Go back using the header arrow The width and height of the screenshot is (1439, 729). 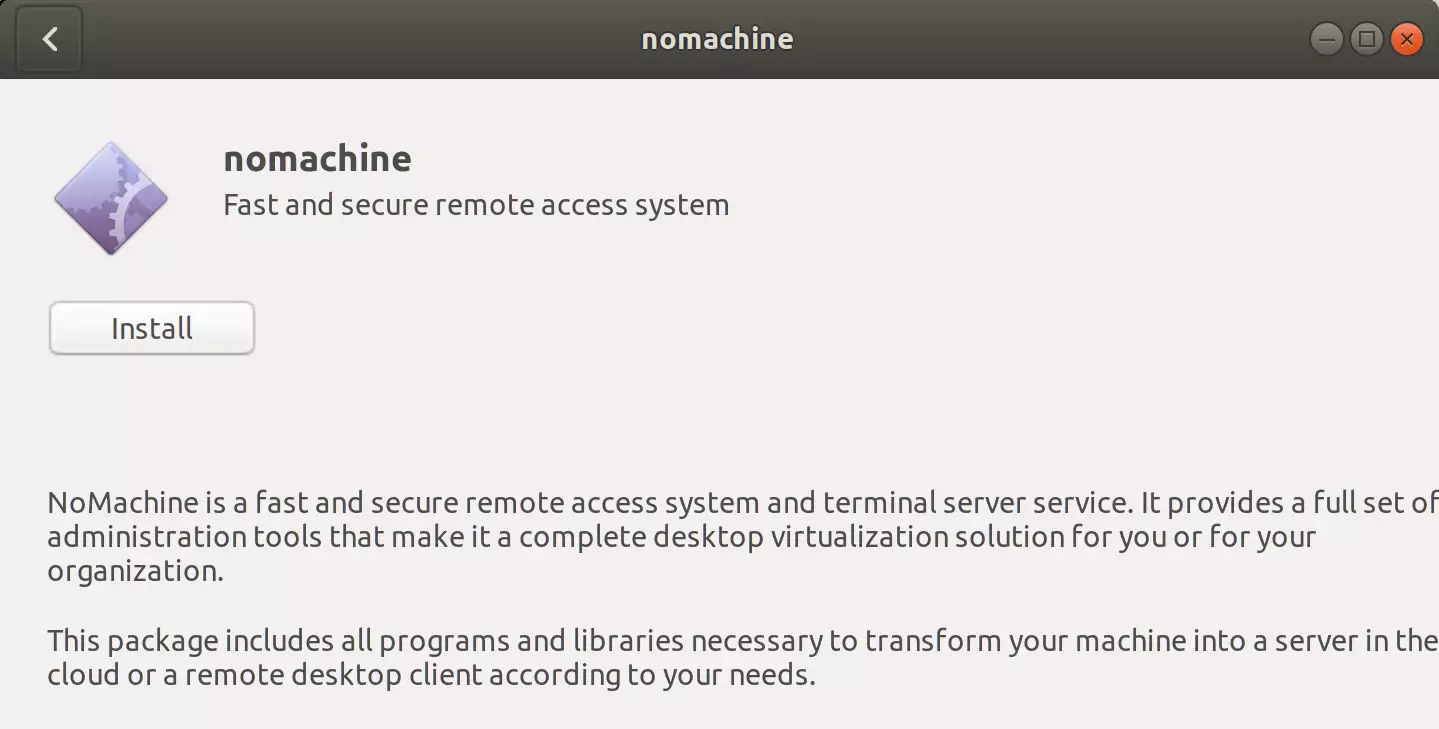(49, 39)
